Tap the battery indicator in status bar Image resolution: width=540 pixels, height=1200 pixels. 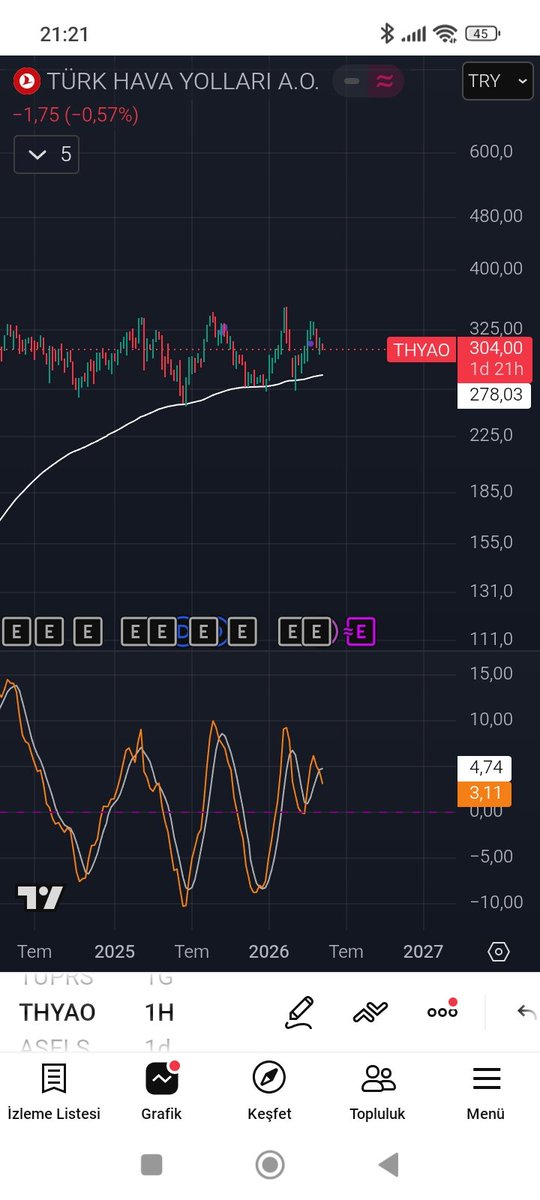483,34
